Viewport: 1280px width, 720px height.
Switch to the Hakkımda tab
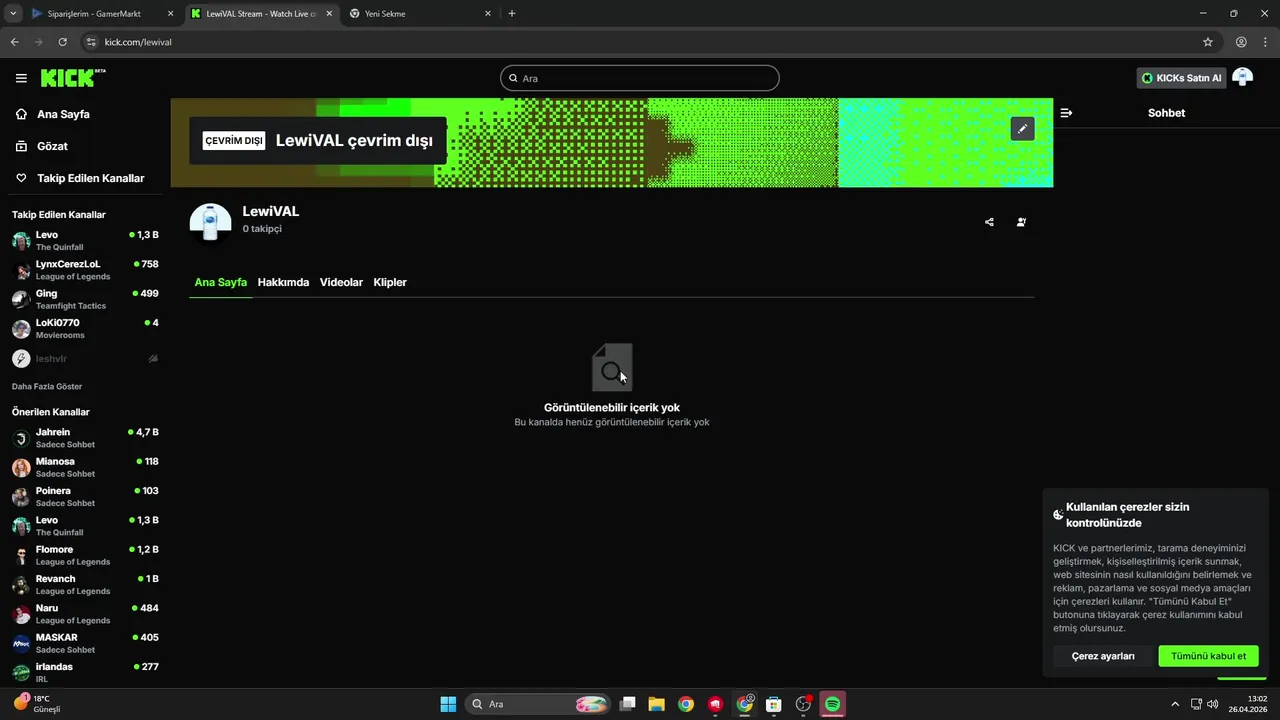[x=283, y=282]
